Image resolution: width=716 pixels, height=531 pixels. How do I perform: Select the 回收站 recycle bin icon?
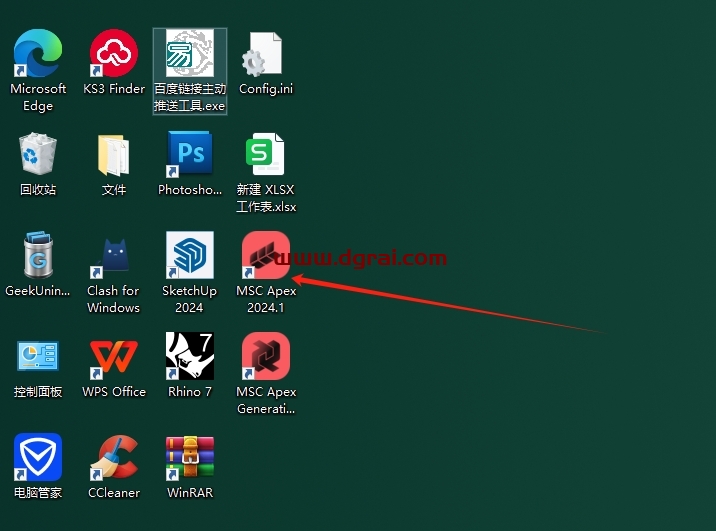38,154
